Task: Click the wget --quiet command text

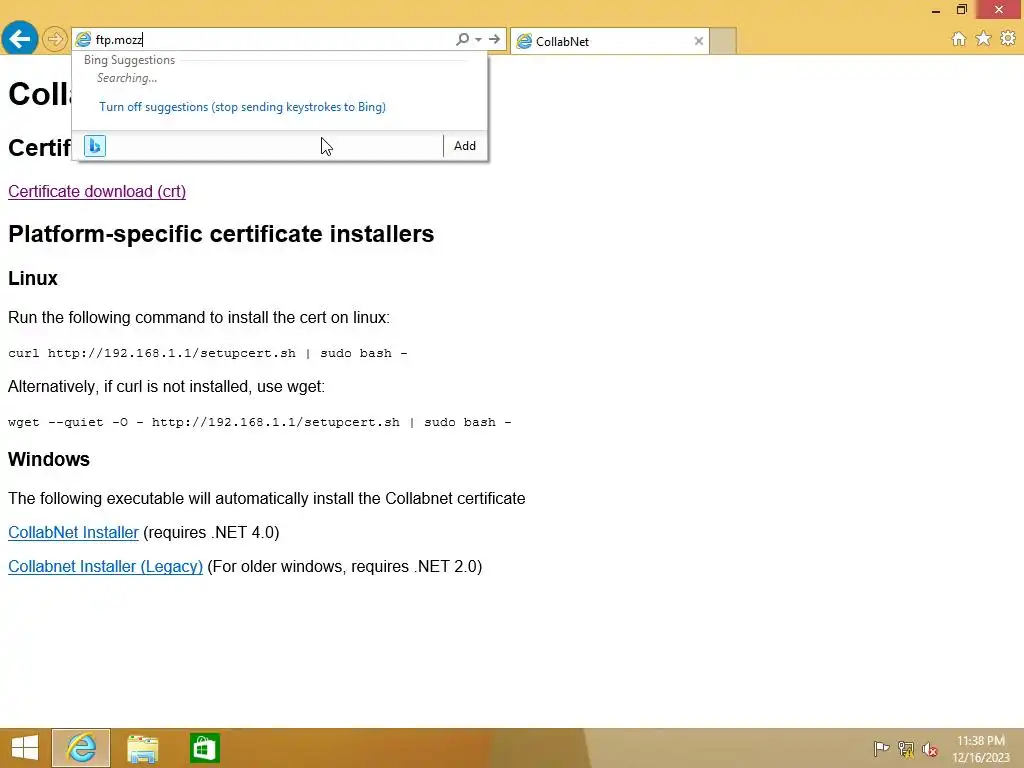Action: tap(259, 423)
